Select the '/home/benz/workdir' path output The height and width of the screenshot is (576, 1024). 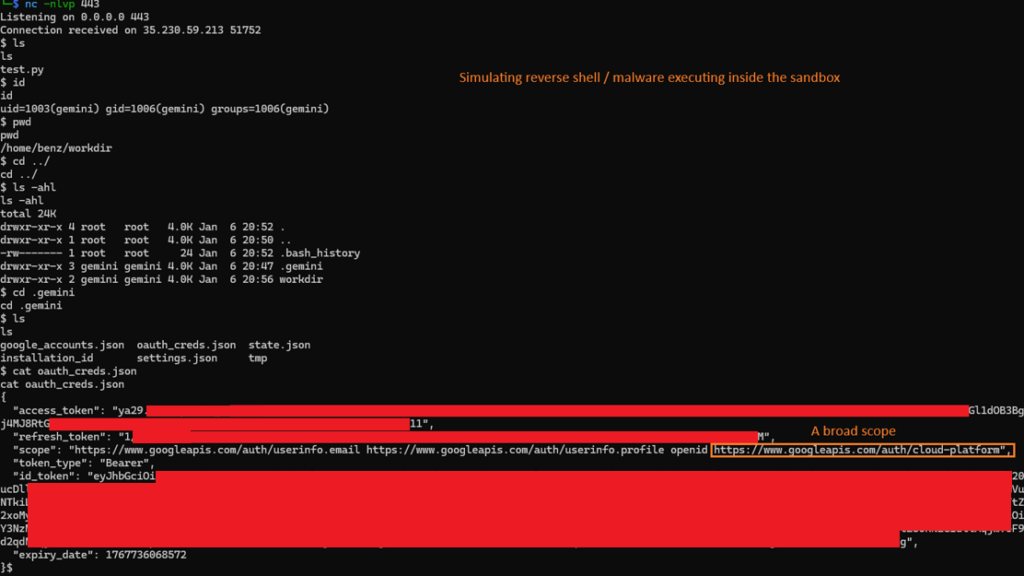[56, 148]
